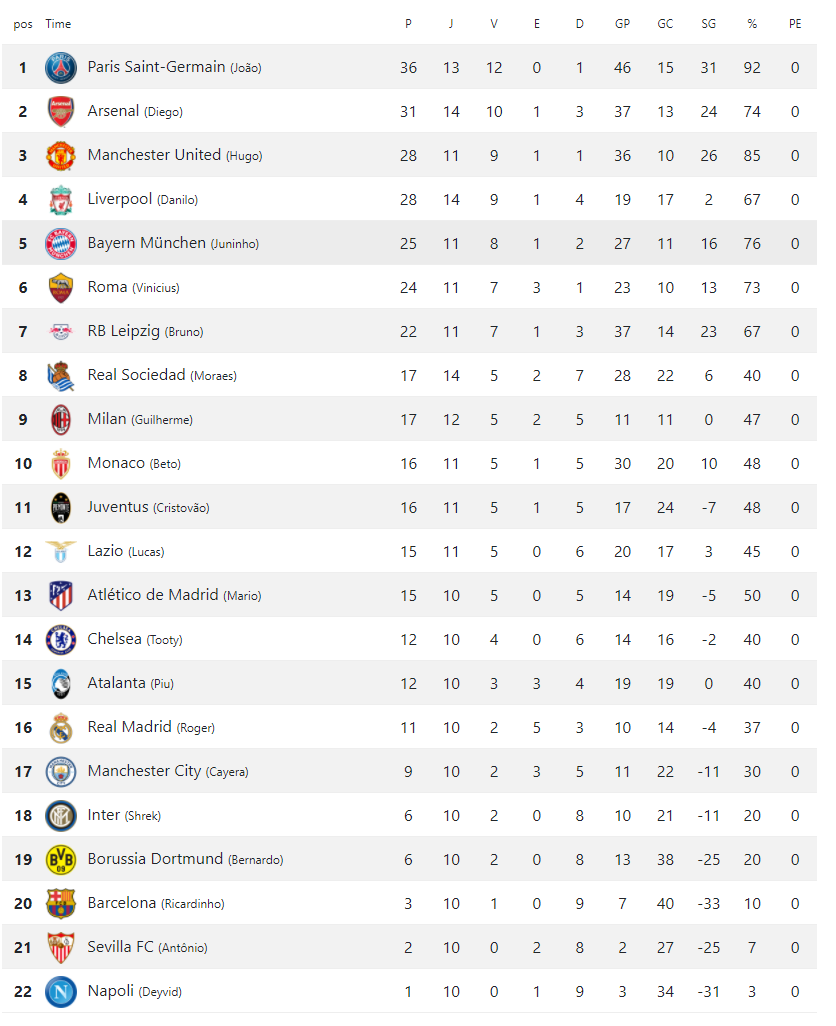Click the Chelsea club crest
The height and width of the screenshot is (1026, 836).
[61, 640]
